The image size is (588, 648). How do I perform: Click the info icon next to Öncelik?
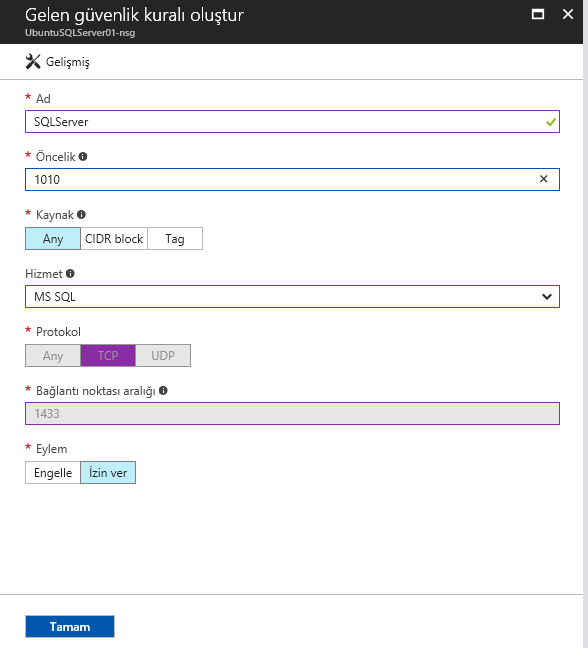pyautogui.click(x=83, y=157)
